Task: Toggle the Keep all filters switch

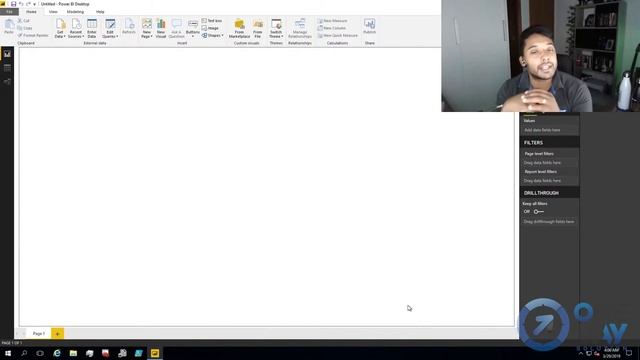Action: [x=538, y=211]
